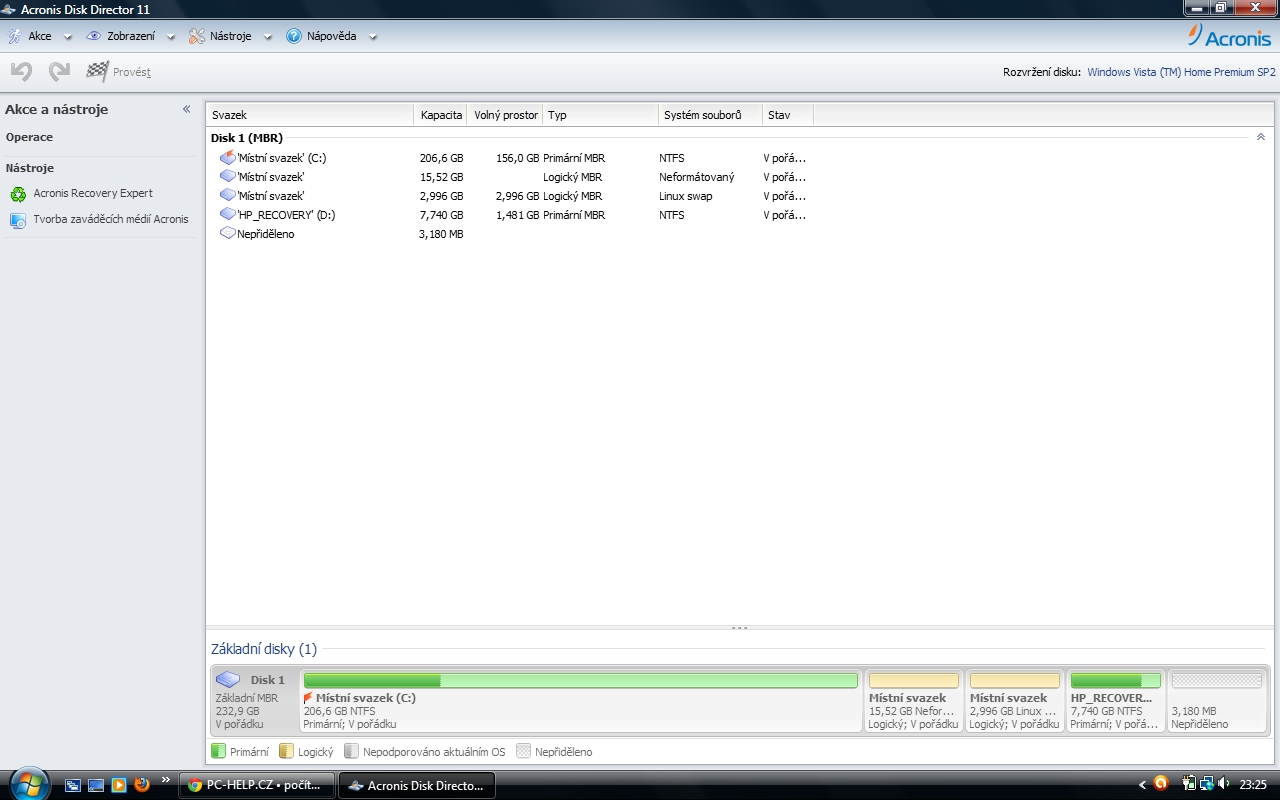
Task: Collapse the Disk 1 (MBR) group
Action: pos(1261,137)
